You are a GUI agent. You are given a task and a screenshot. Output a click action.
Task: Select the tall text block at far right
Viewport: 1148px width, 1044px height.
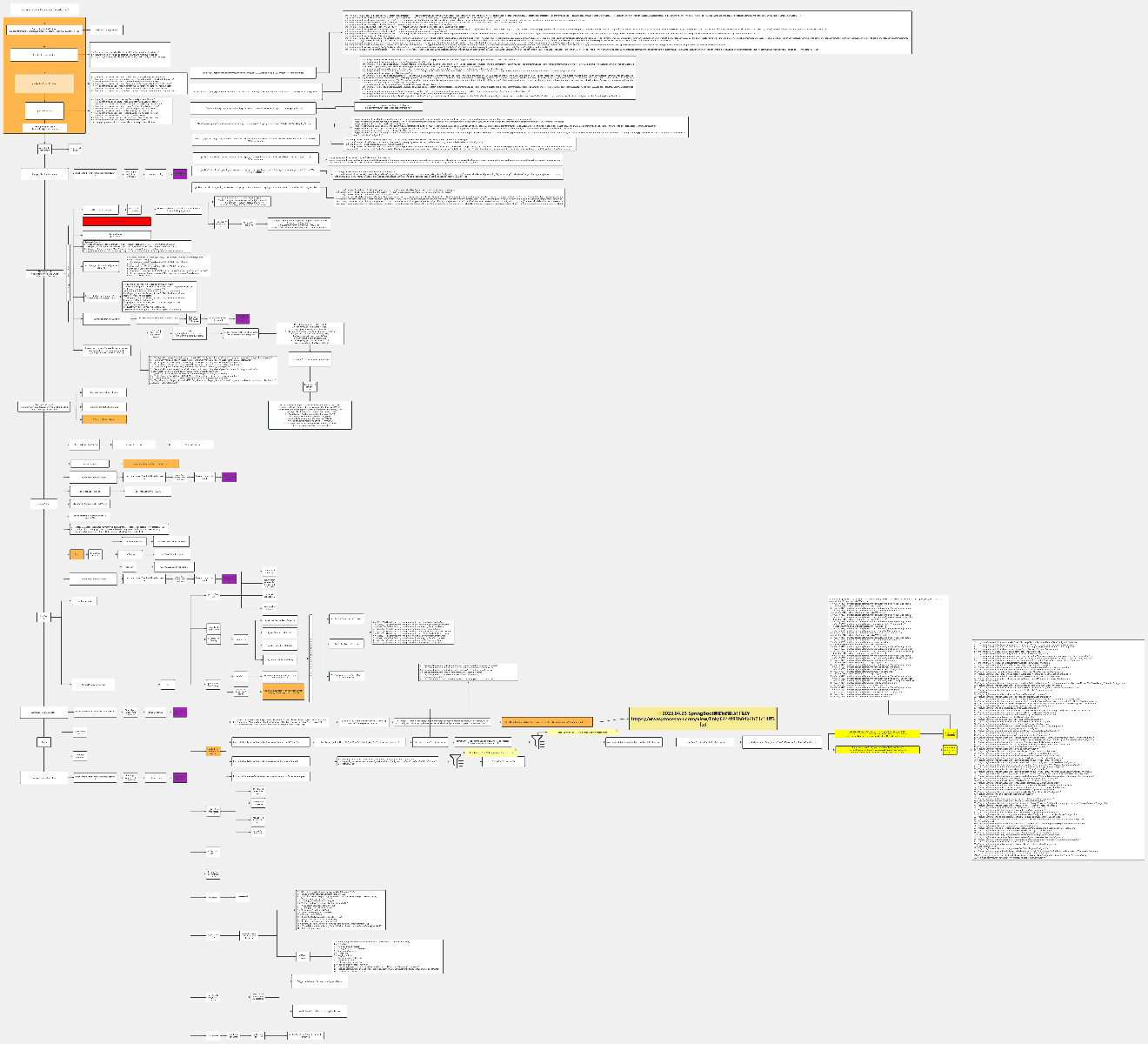coord(1058,750)
